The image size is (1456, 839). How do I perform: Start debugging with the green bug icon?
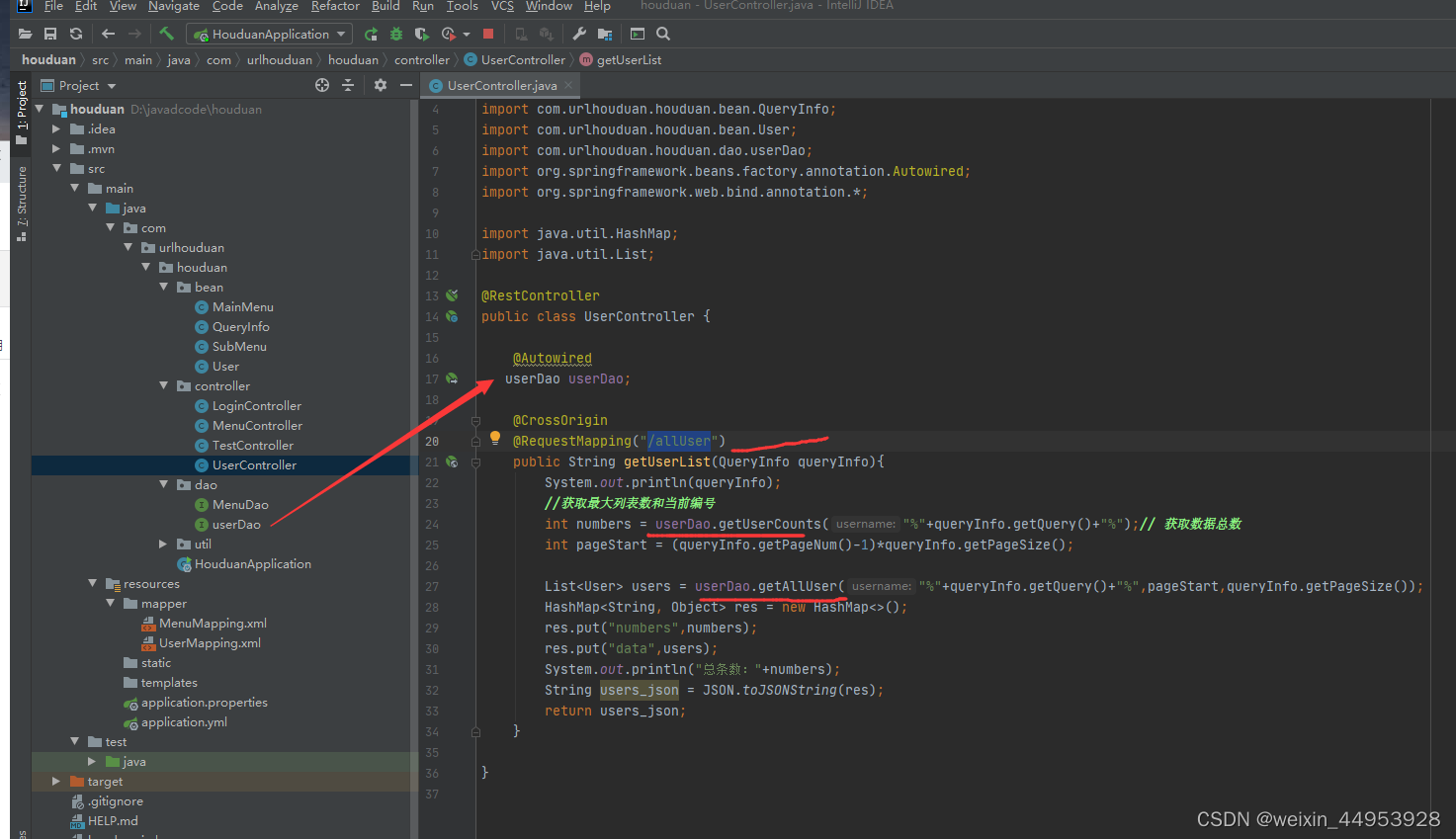396,34
